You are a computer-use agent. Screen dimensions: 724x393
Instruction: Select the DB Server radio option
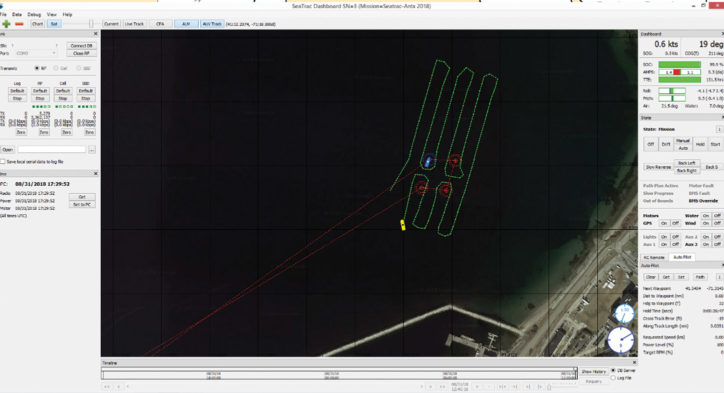pyautogui.click(x=613, y=370)
